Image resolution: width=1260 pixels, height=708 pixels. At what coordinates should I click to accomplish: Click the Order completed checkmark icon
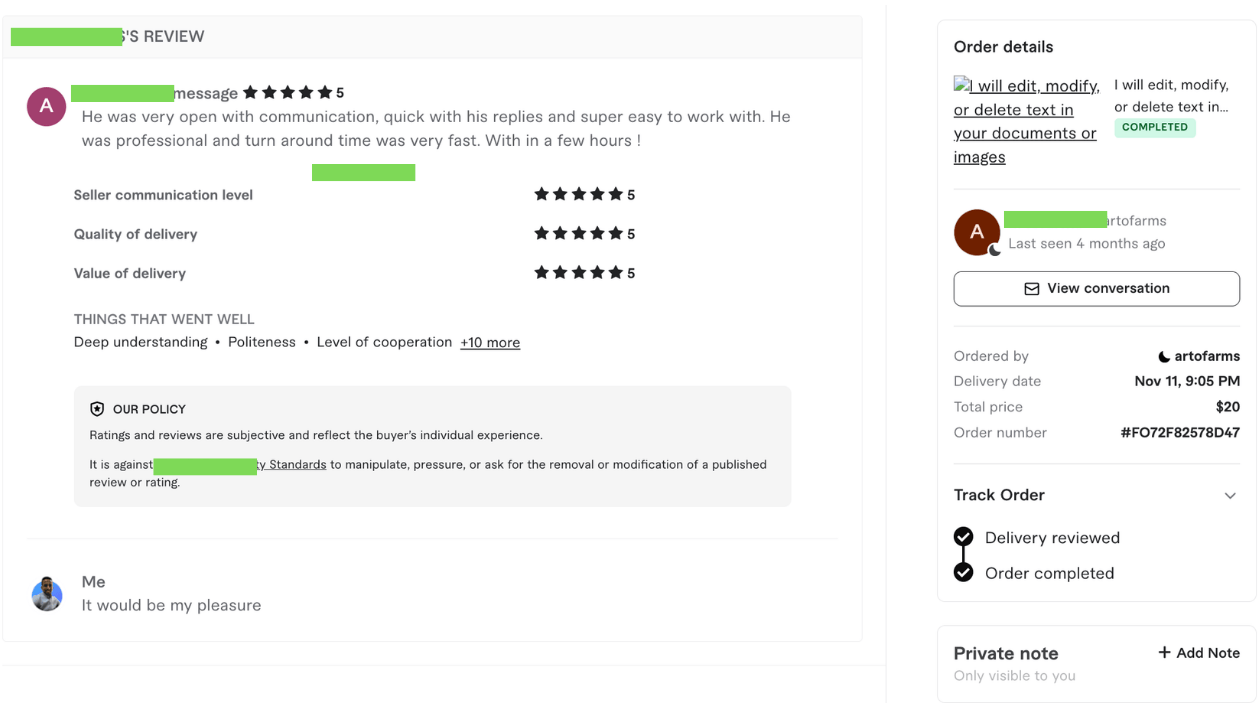[x=964, y=572]
